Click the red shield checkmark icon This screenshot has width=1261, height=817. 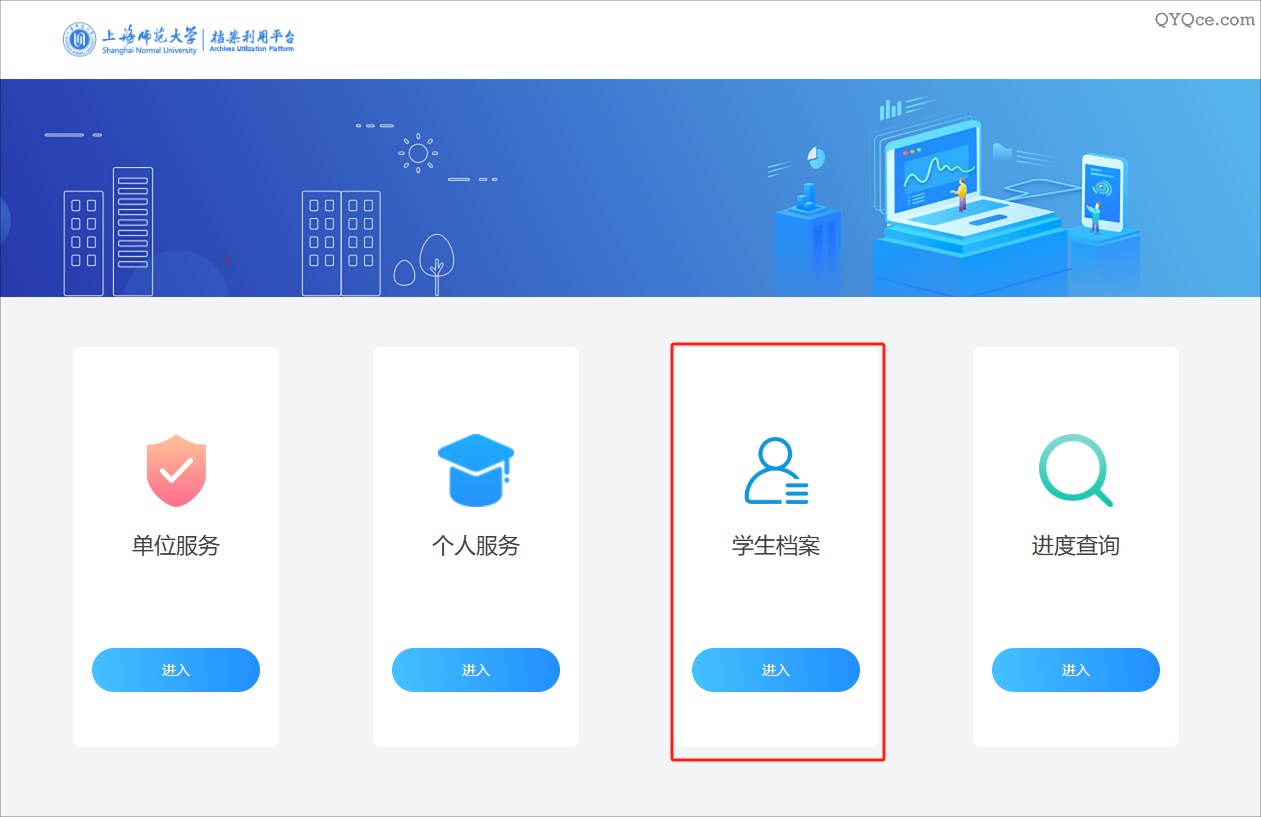tap(176, 470)
